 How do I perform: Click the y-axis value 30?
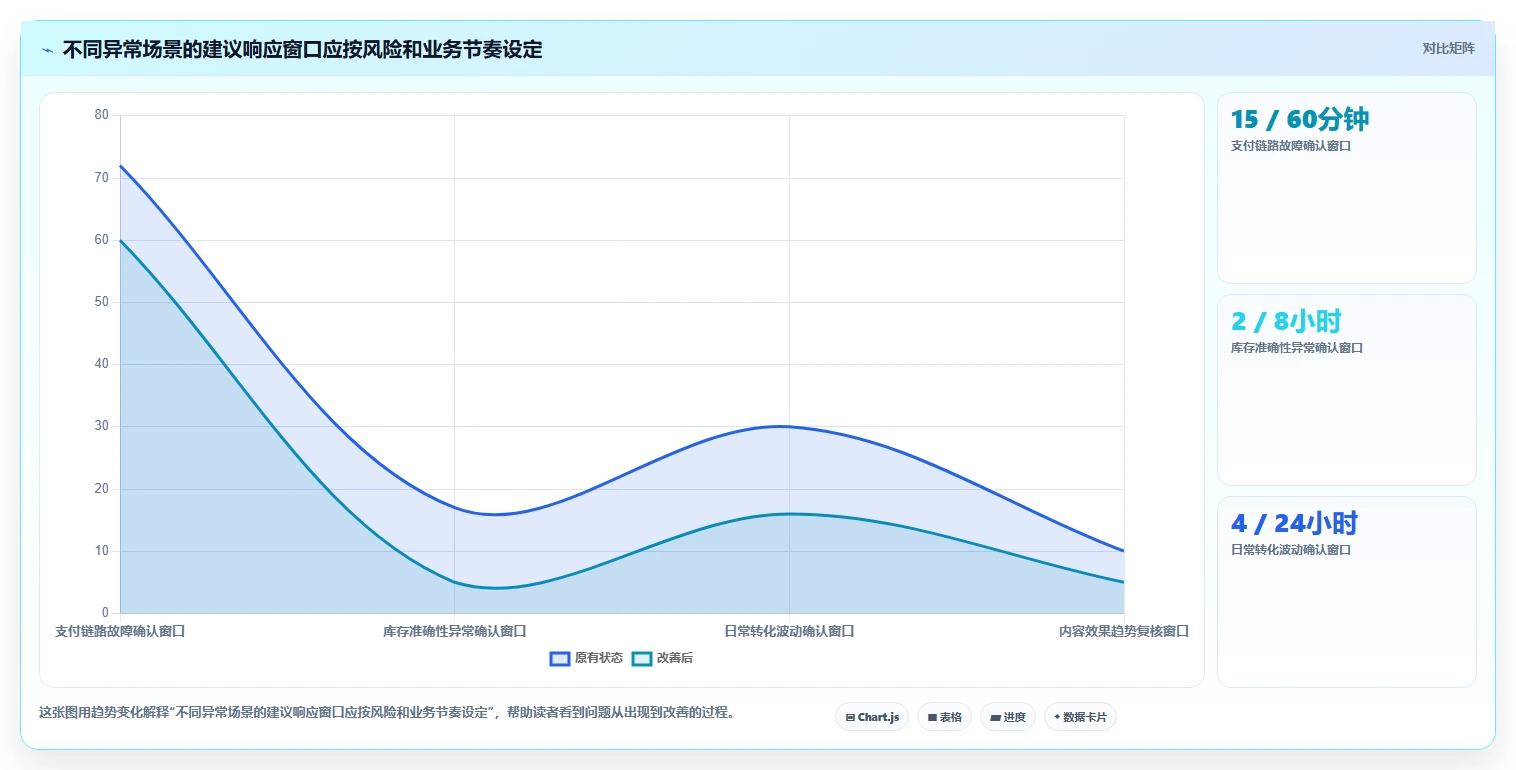click(x=101, y=426)
